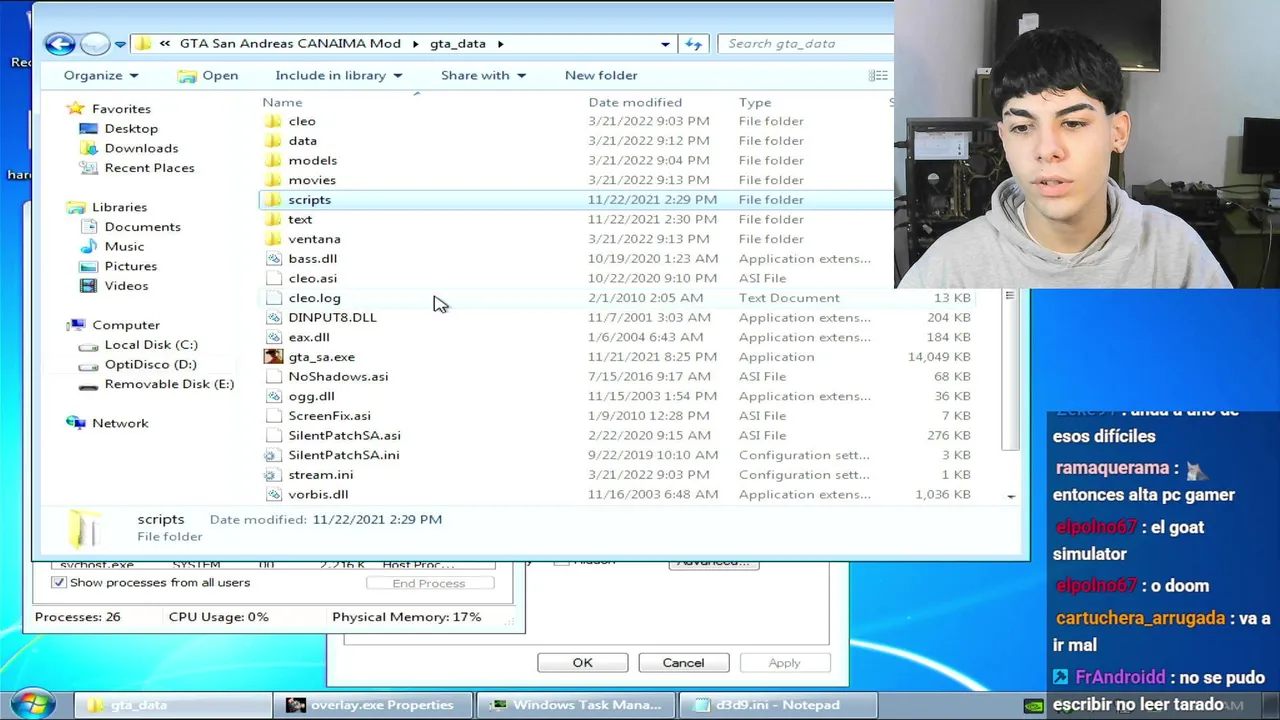Screen dimensions: 1280x720
Task: Click the Windows Start orb
Action: tap(32, 704)
